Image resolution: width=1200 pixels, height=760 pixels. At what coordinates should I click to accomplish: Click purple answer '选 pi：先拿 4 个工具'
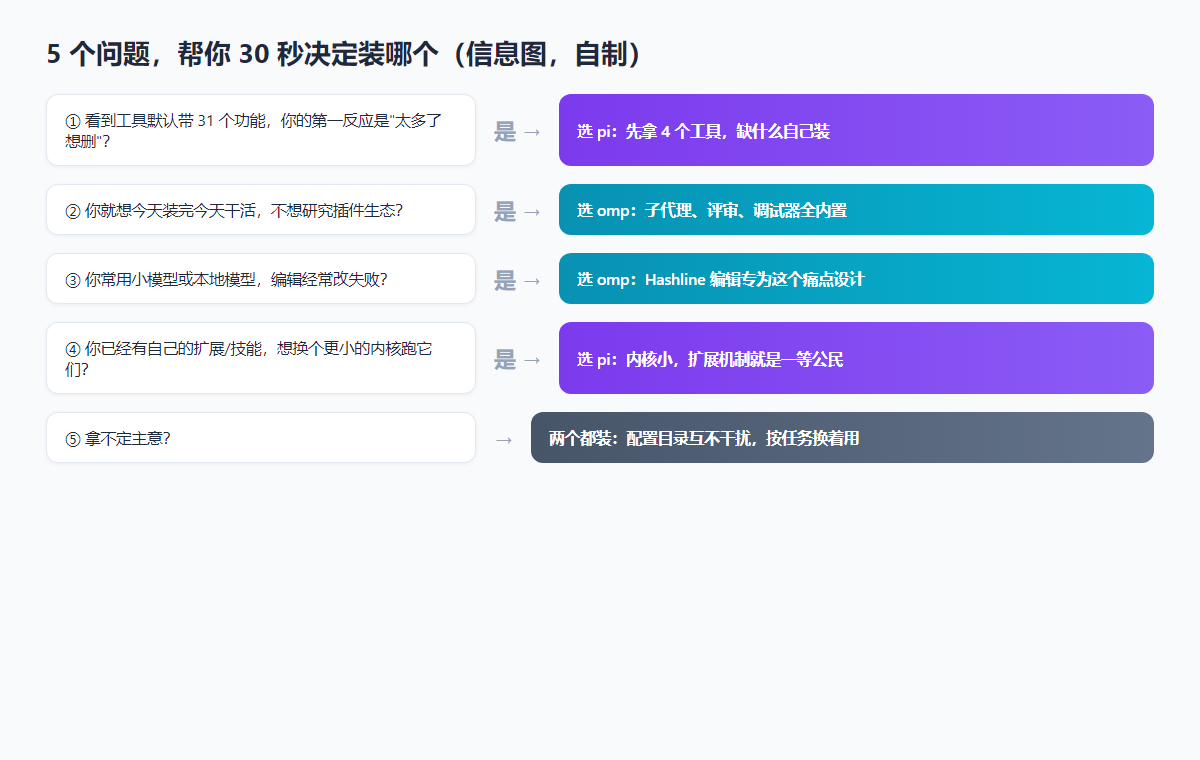pyautogui.click(x=856, y=130)
